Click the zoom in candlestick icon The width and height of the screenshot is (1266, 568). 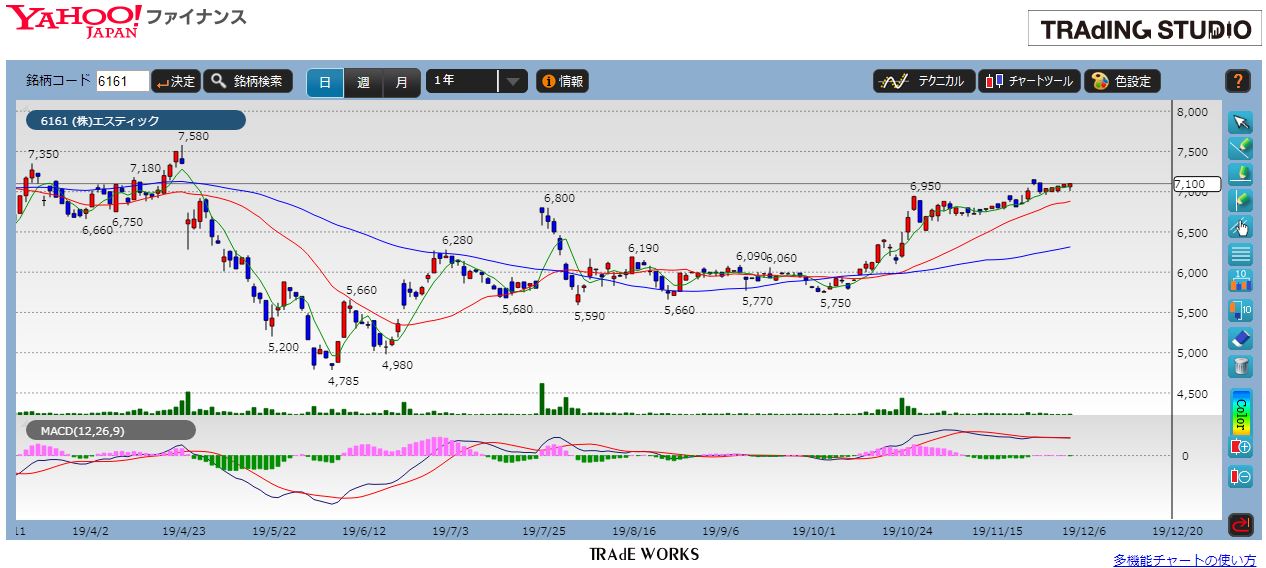[1240, 446]
